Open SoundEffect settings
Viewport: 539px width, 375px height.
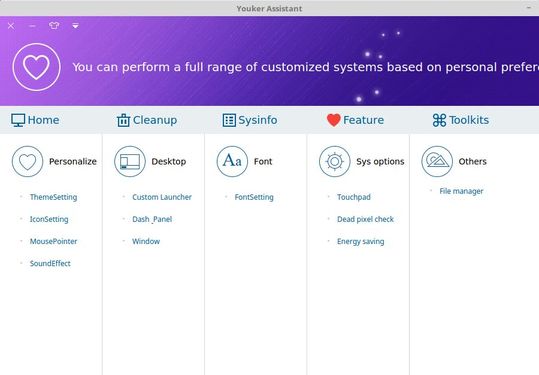(50, 263)
